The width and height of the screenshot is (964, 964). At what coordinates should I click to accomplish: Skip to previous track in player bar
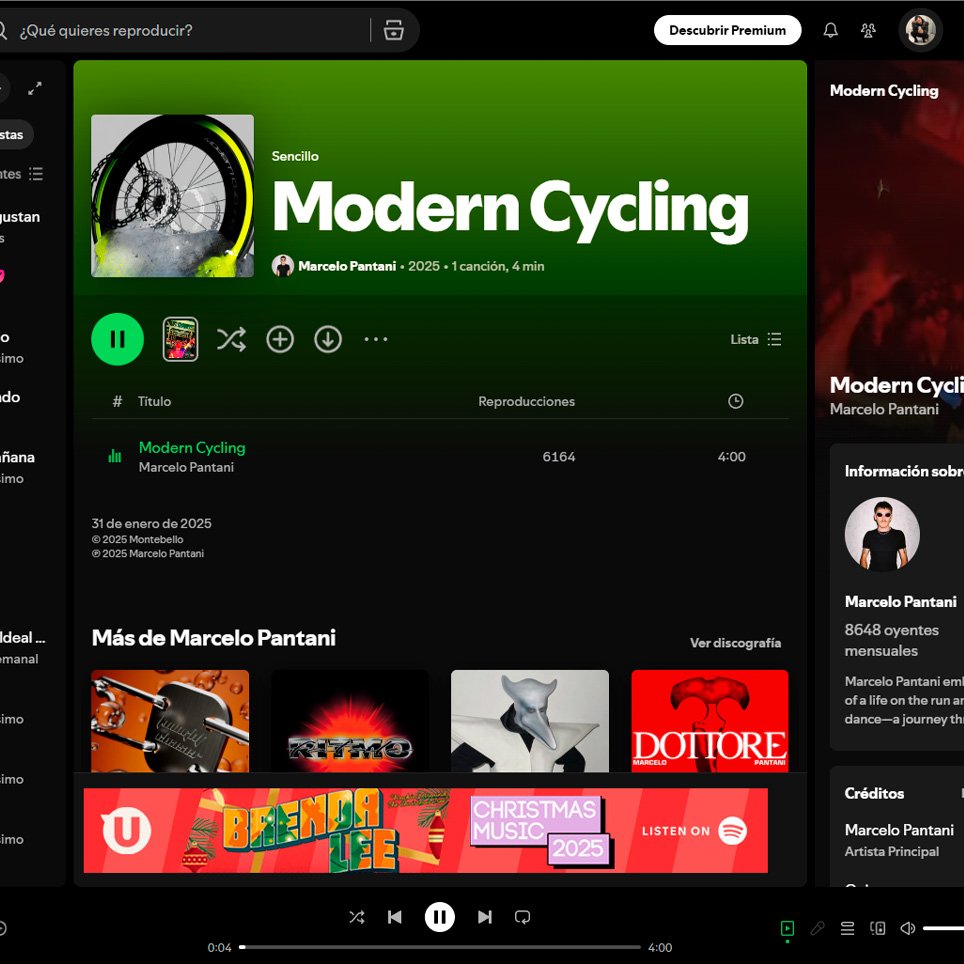(395, 917)
